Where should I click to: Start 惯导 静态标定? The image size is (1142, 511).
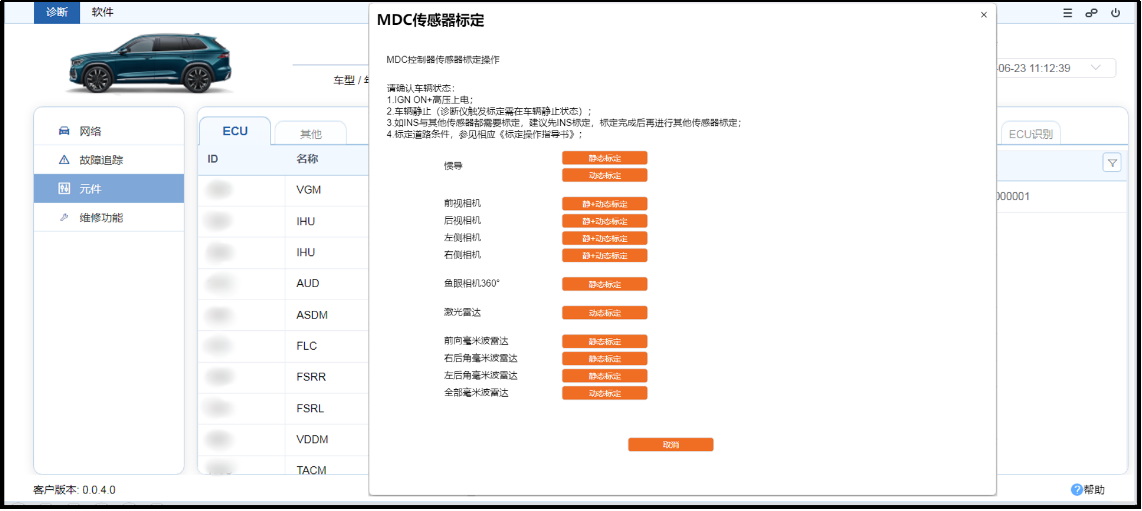tap(605, 158)
